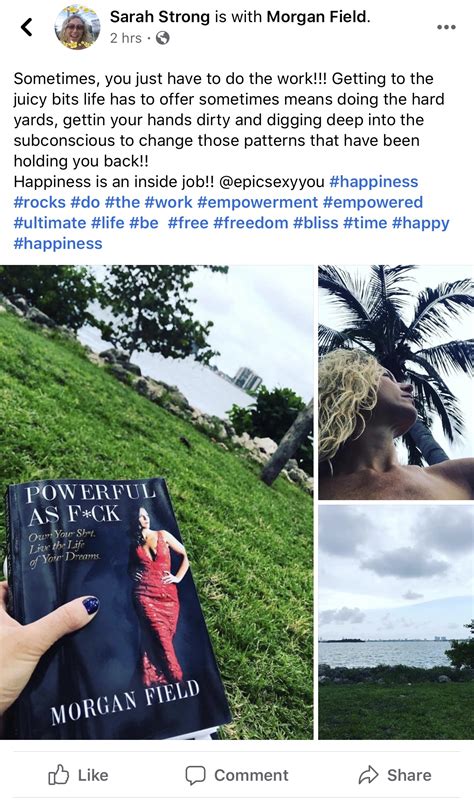Open the #ultimate hashtag
This screenshot has height=801, width=474.
point(50,223)
